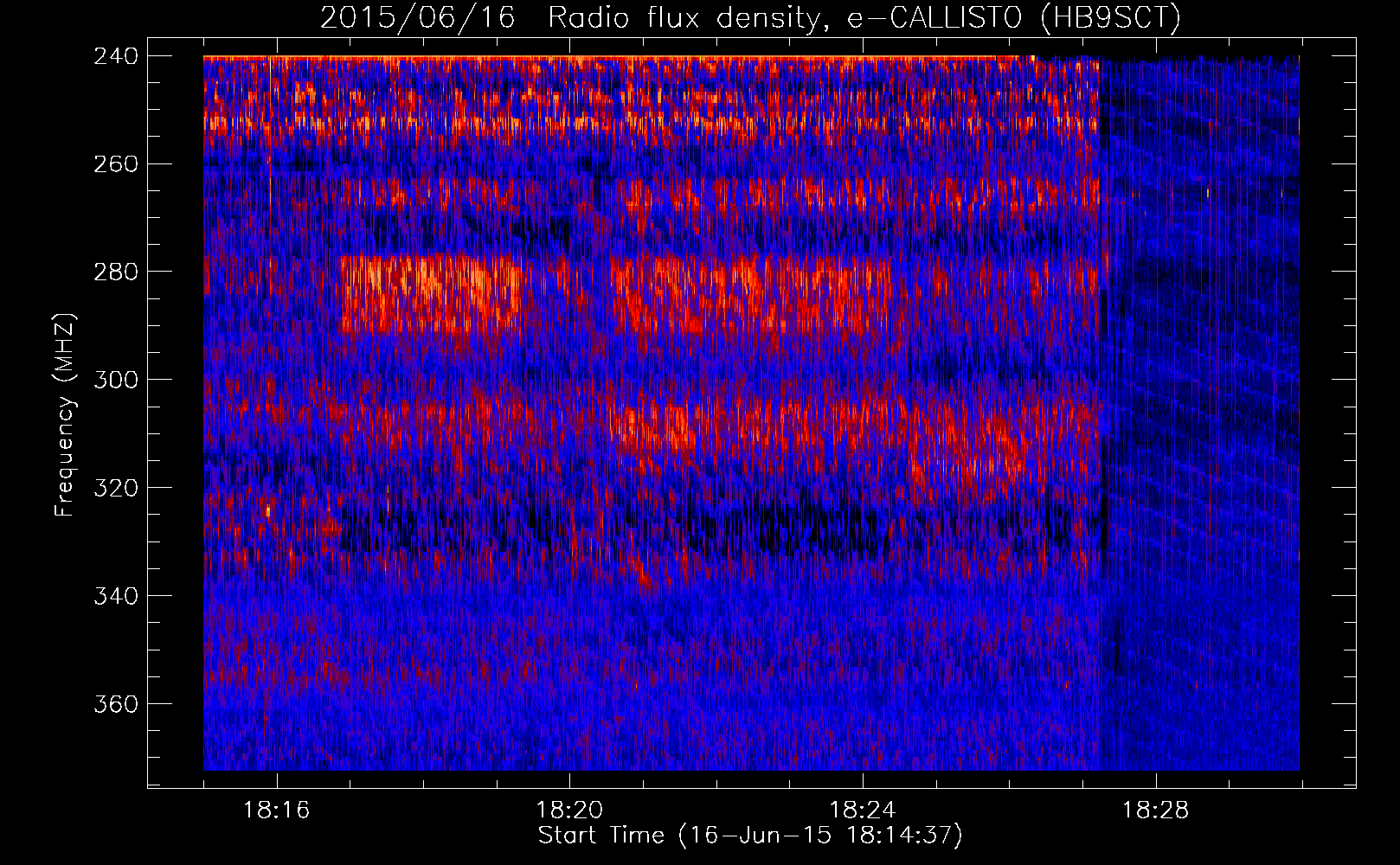1400x865 pixels.
Task: Click the 240 frequency tick label
Action: pos(116,55)
